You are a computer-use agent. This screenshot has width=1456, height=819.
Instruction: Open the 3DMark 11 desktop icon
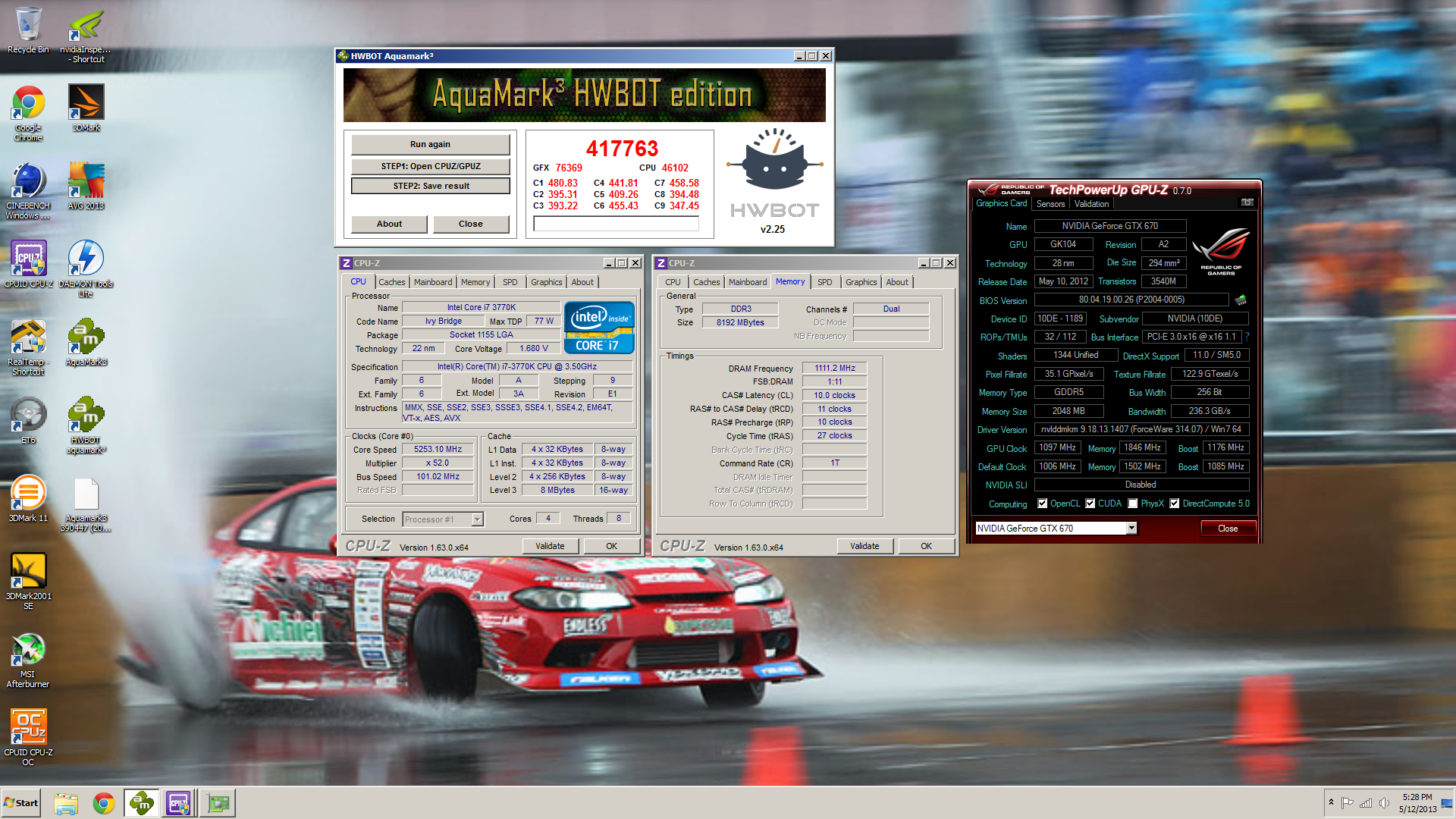28,499
